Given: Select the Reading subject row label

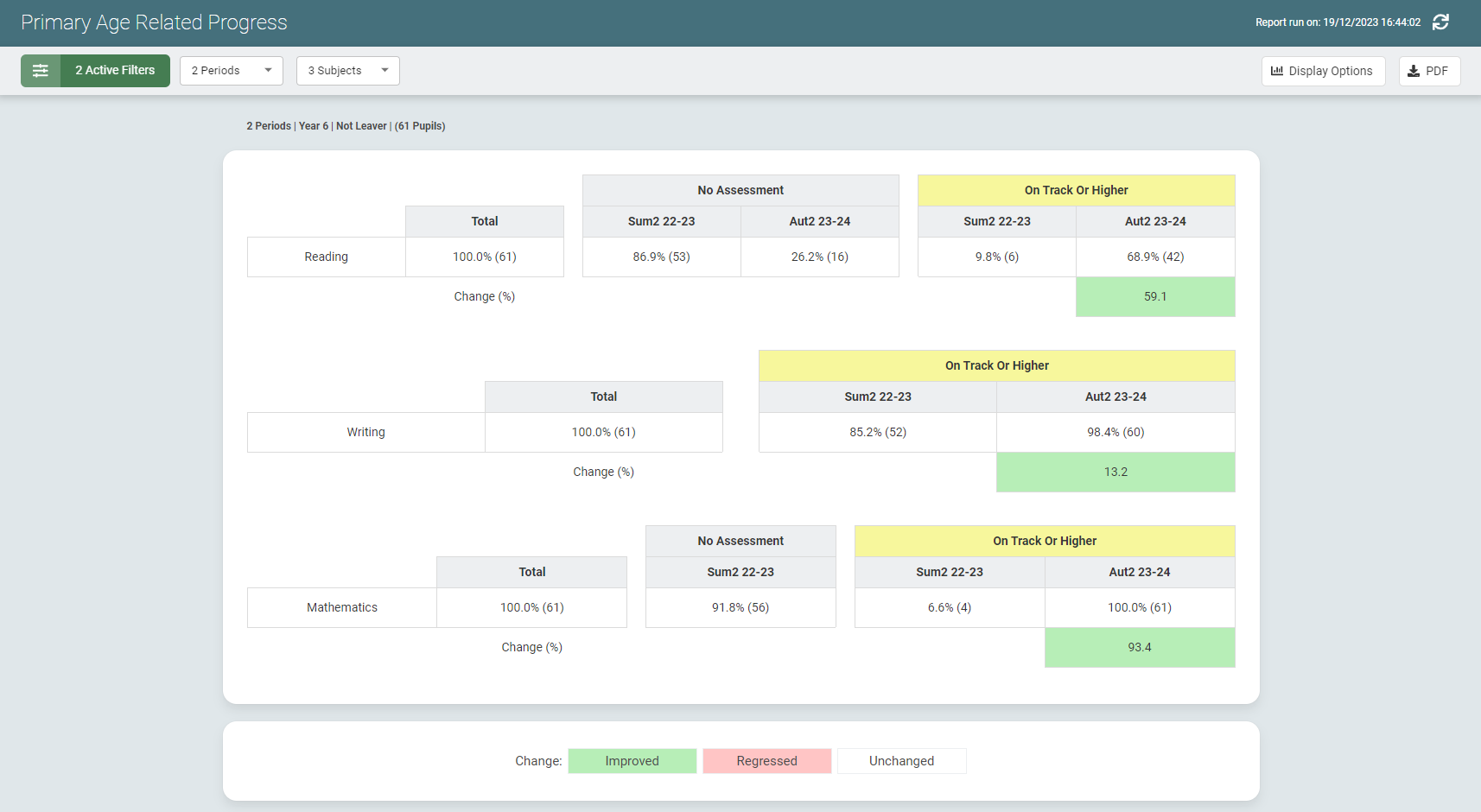Looking at the screenshot, I should (x=326, y=257).
